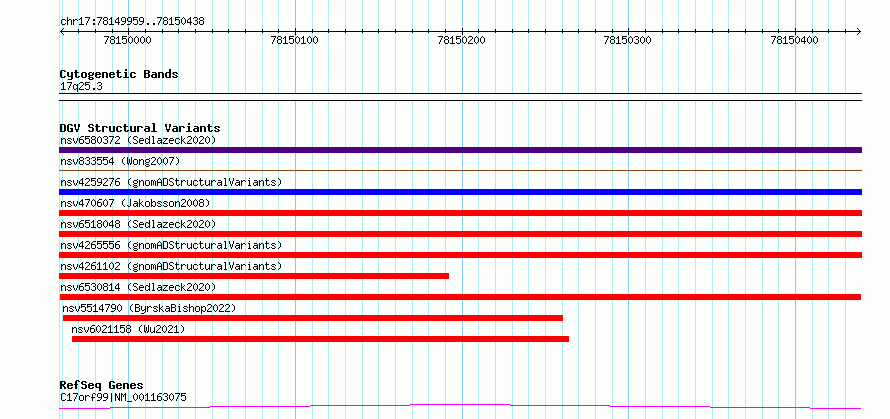Click the 17q25.3 cytogenetic band bar
The height and width of the screenshot is (419, 890).
[460, 97]
